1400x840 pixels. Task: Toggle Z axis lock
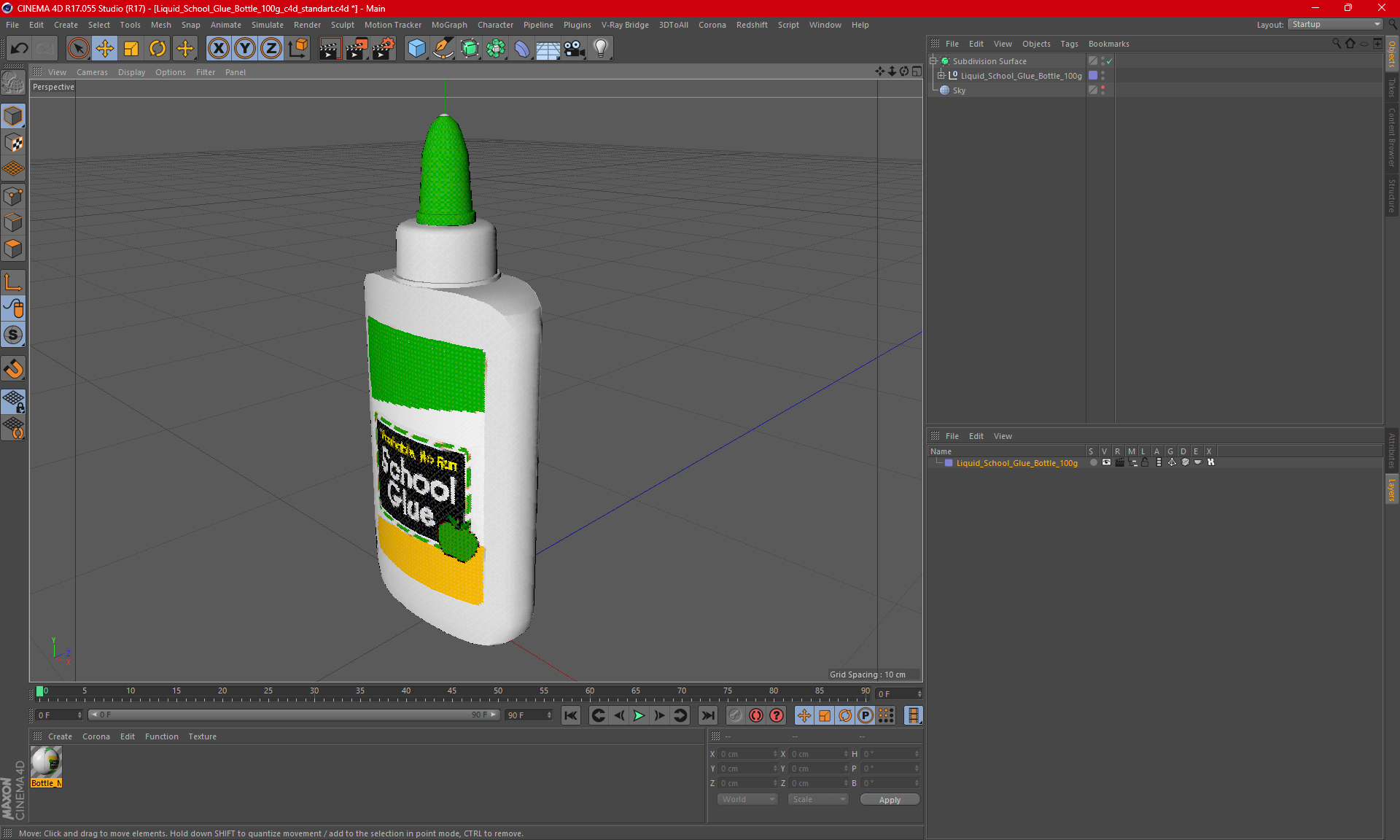coord(271,49)
